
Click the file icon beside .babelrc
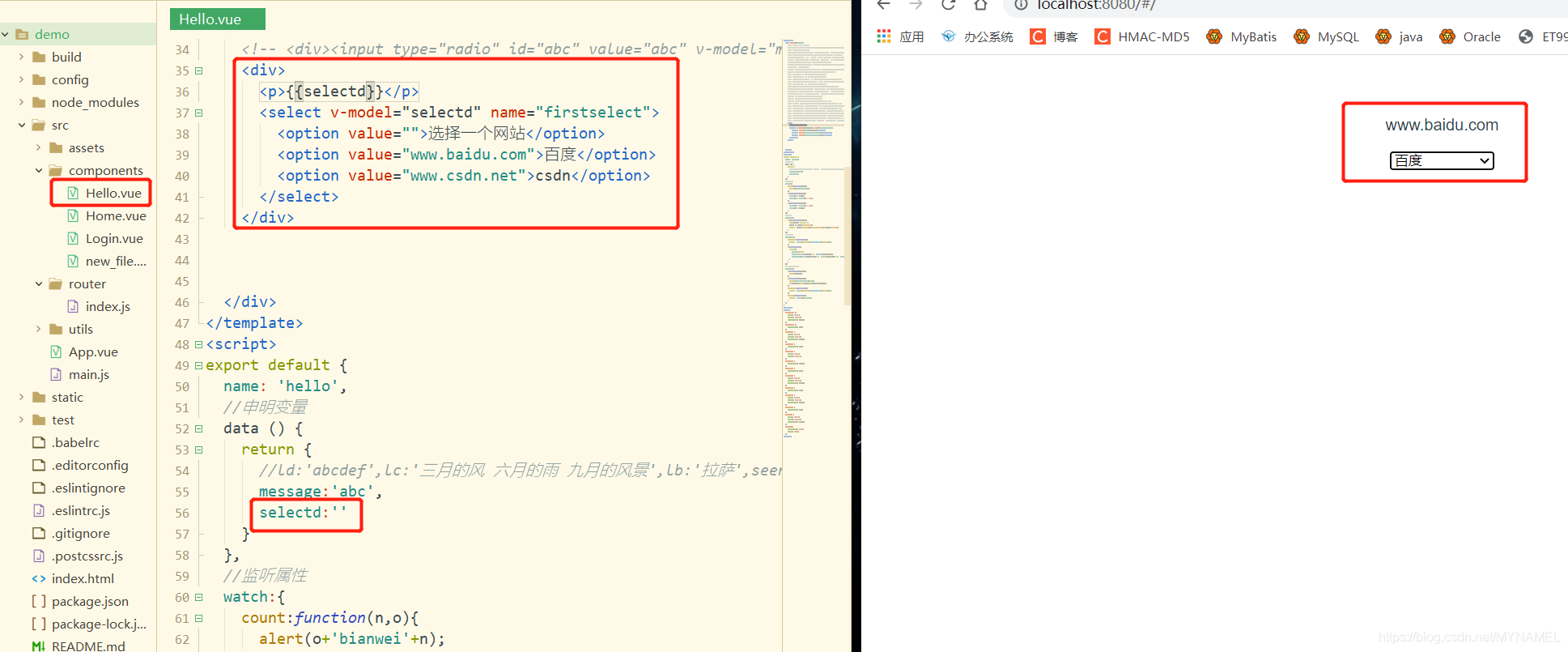[39, 442]
